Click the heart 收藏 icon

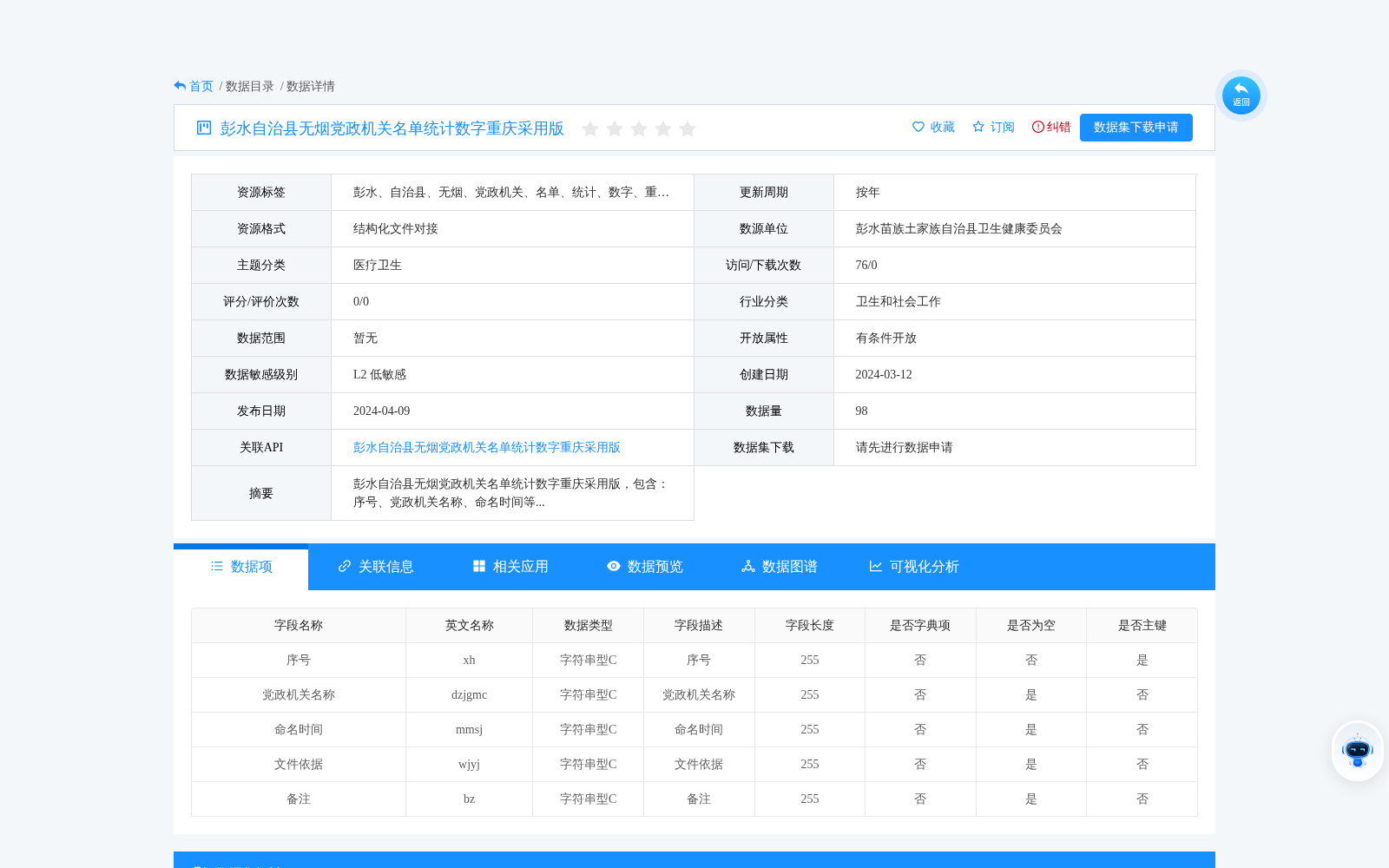coord(918,127)
